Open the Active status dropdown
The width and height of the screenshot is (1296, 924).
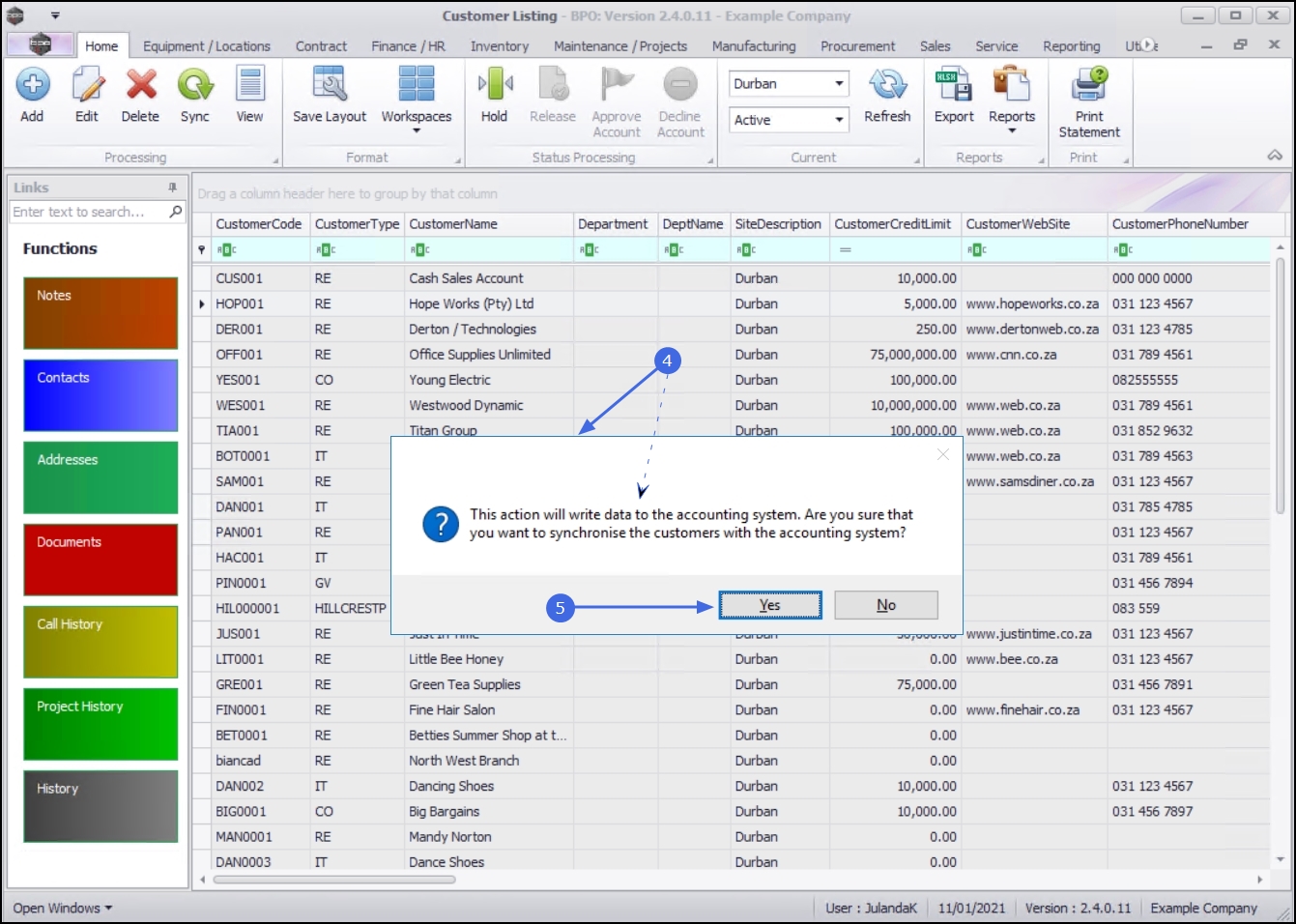coord(839,120)
